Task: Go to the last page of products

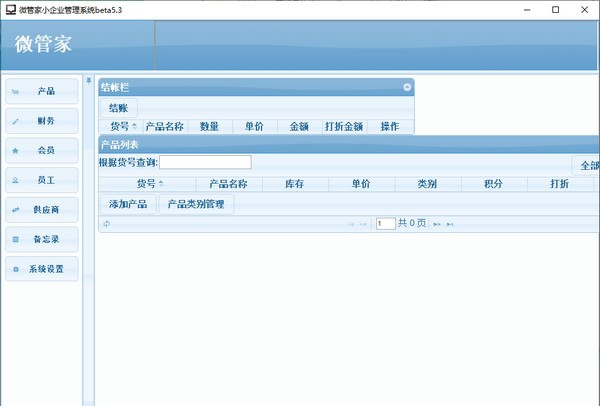Action: [x=450, y=224]
